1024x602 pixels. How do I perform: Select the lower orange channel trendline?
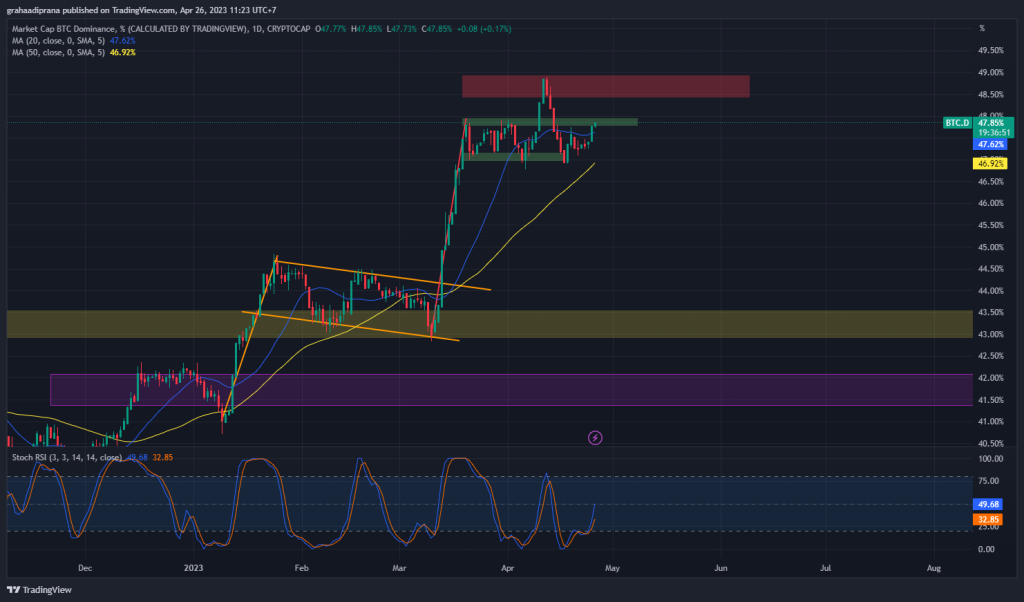coord(350,326)
